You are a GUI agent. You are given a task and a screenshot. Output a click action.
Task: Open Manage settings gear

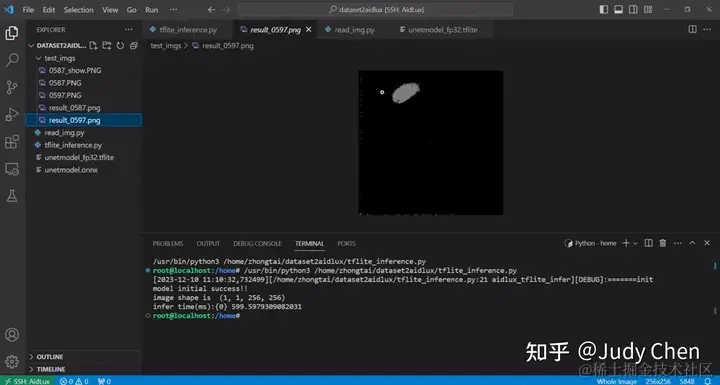(x=12, y=362)
